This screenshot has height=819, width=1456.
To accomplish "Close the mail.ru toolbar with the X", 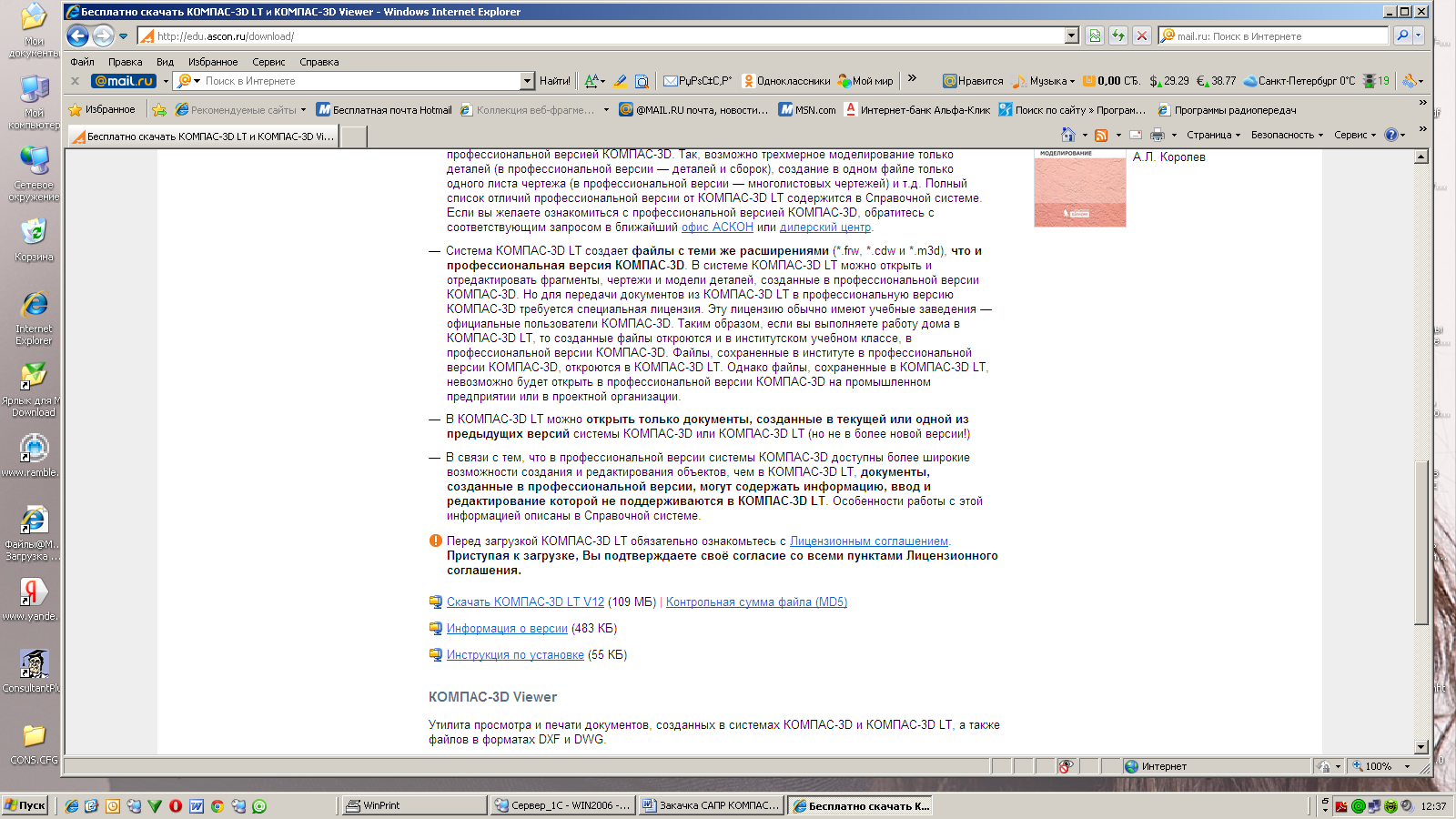I will (75, 81).
